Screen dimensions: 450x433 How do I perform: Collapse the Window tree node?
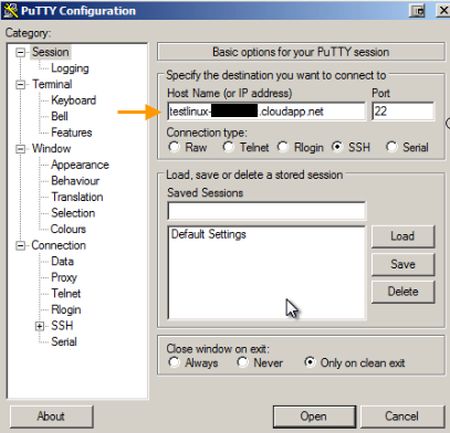pyautogui.click(x=21, y=149)
